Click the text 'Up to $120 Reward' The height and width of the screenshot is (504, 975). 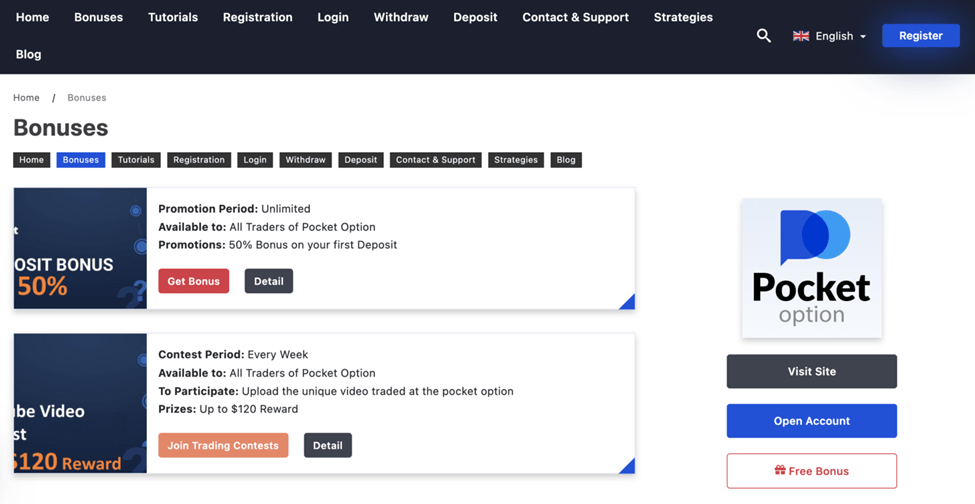pyautogui.click(x=249, y=409)
